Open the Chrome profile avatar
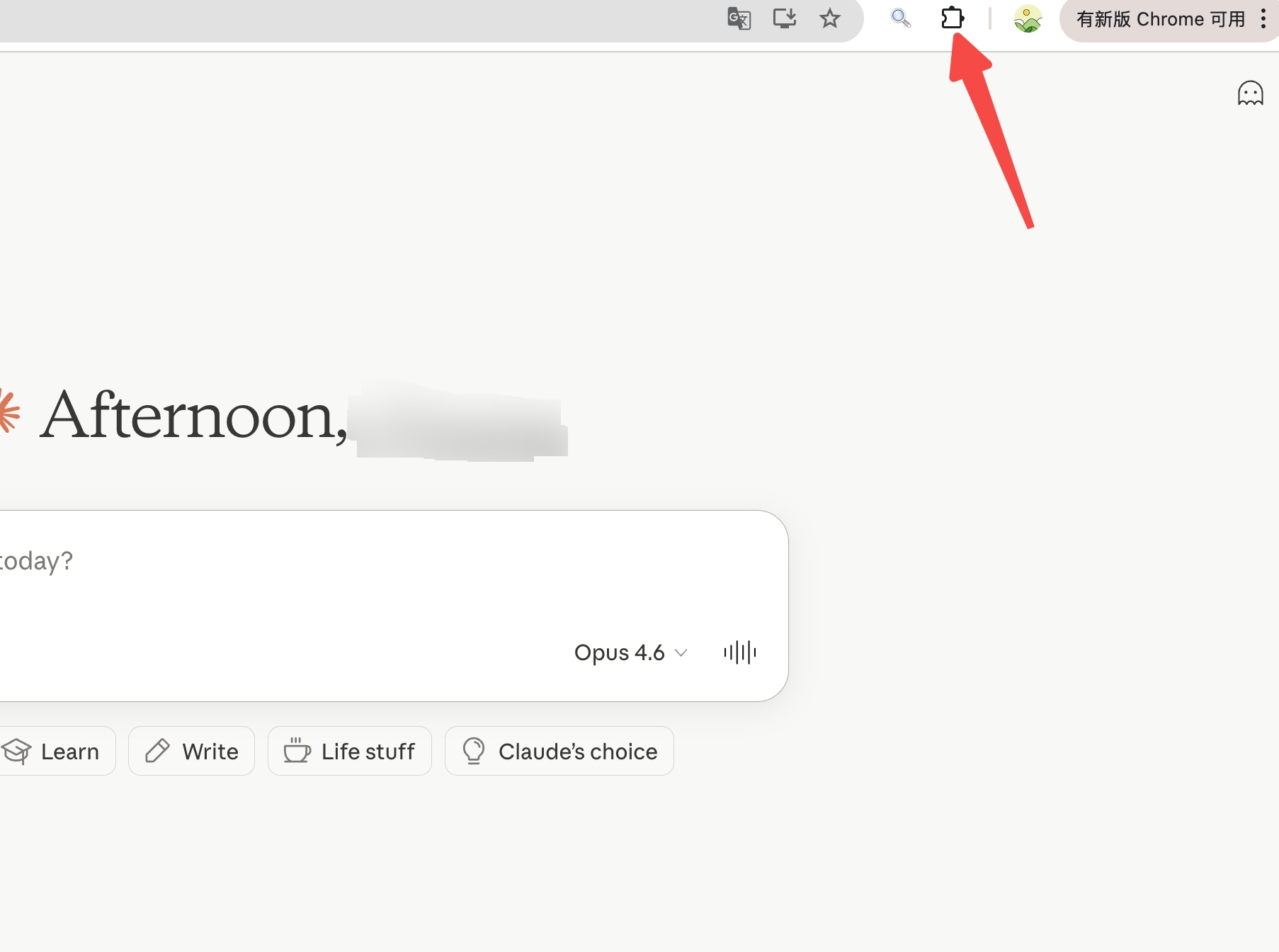Viewport: 1279px width, 952px height. pyautogui.click(x=1028, y=19)
